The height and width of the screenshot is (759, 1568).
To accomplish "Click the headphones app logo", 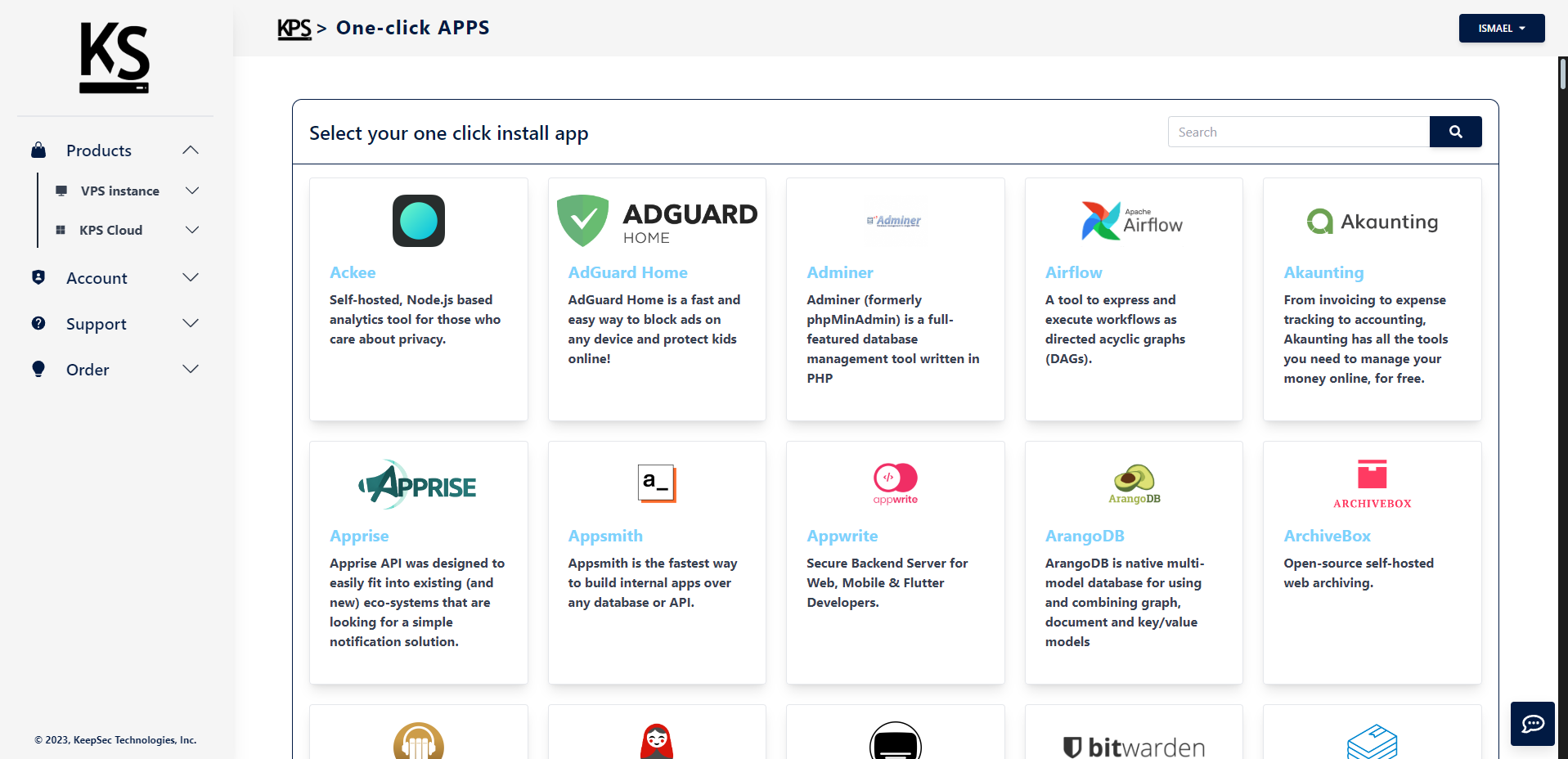I will [419, 741].
